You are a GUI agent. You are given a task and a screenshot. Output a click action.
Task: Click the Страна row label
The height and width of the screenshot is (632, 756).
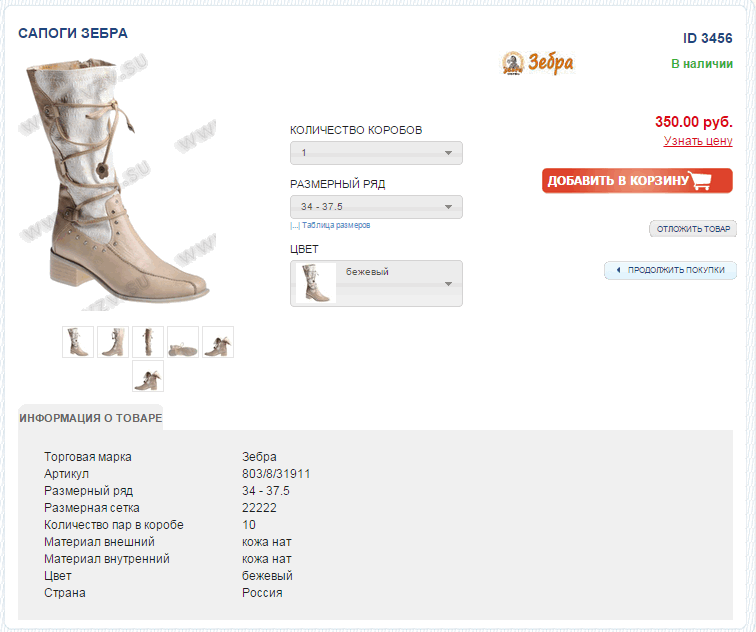pyautogui.click(x=65, y=593)
